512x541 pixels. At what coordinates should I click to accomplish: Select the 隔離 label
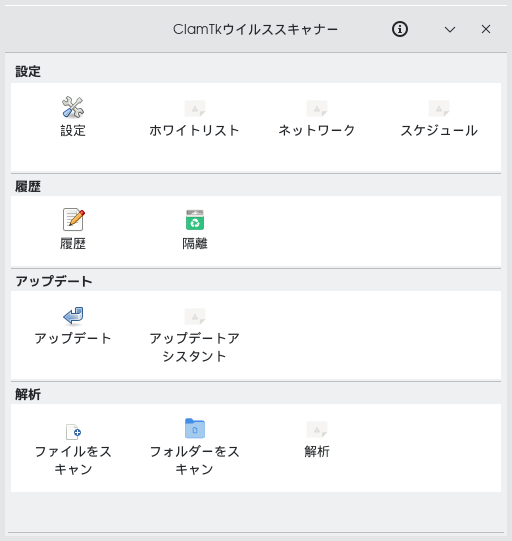195,244
